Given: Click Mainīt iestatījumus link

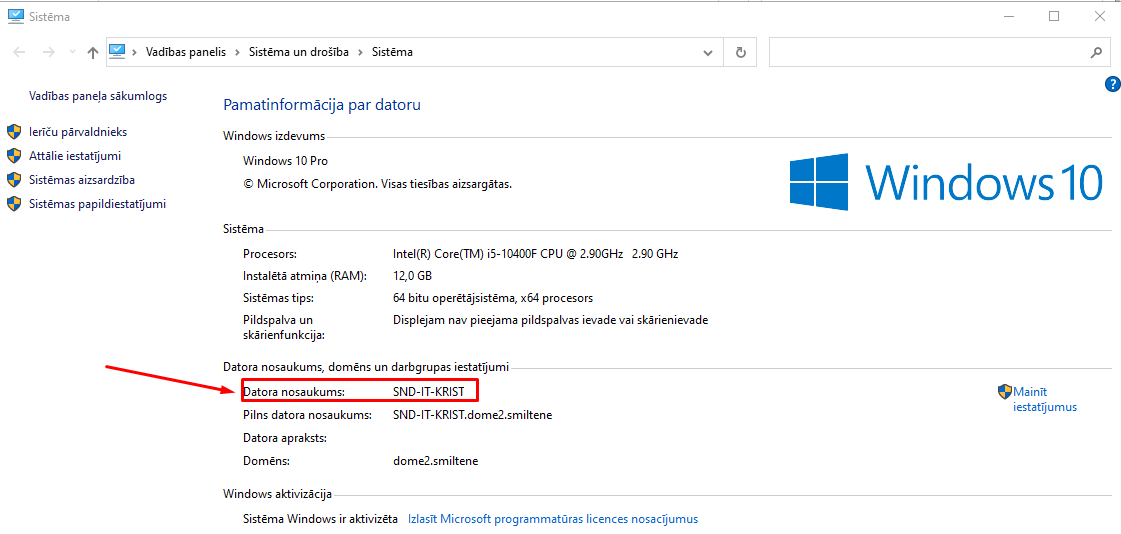Looking at the screenshot, I should pyautogui.click(x=1045, y=399).
